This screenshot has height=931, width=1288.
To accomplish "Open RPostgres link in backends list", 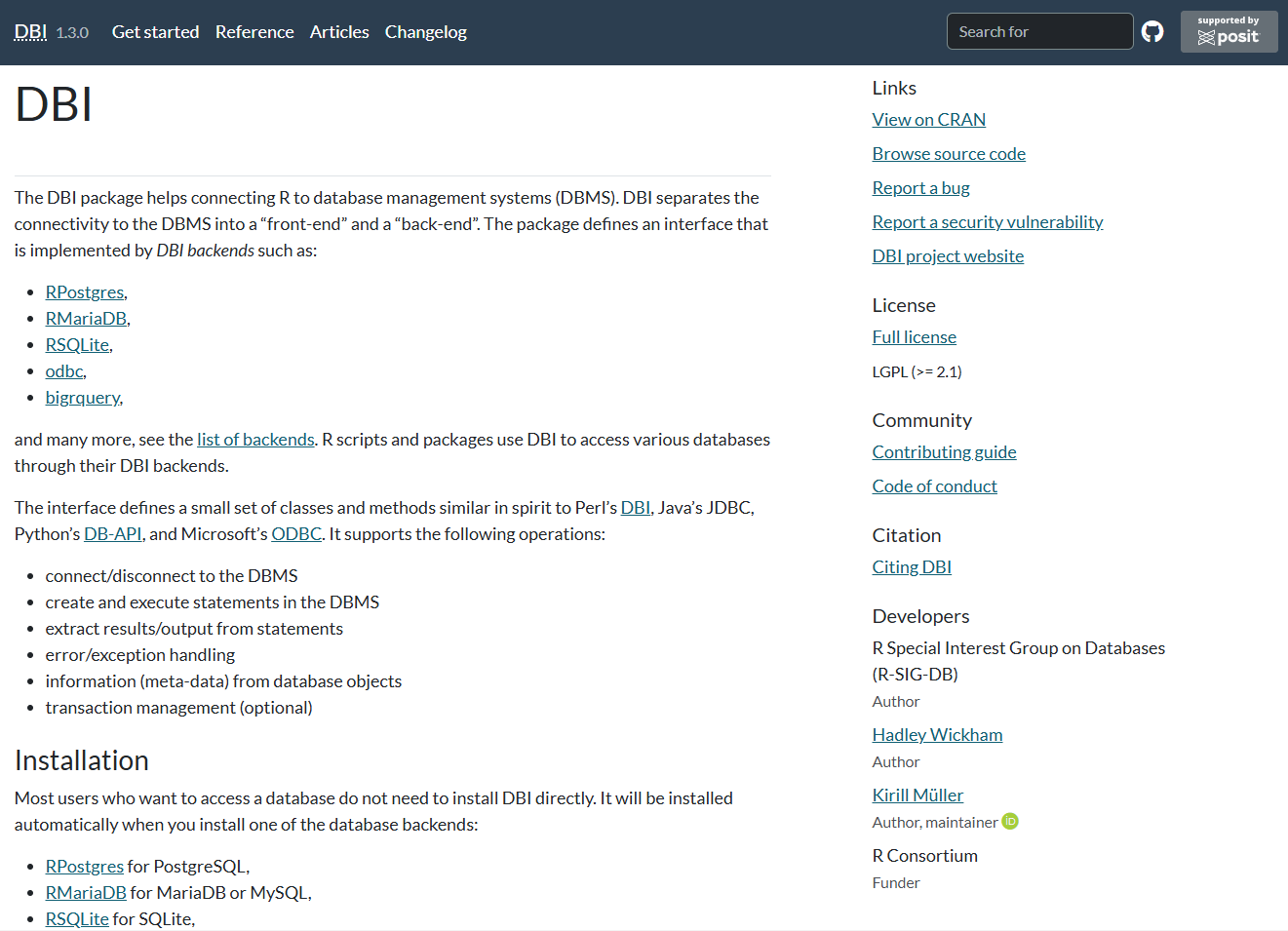I will click(x=85, y=292).
